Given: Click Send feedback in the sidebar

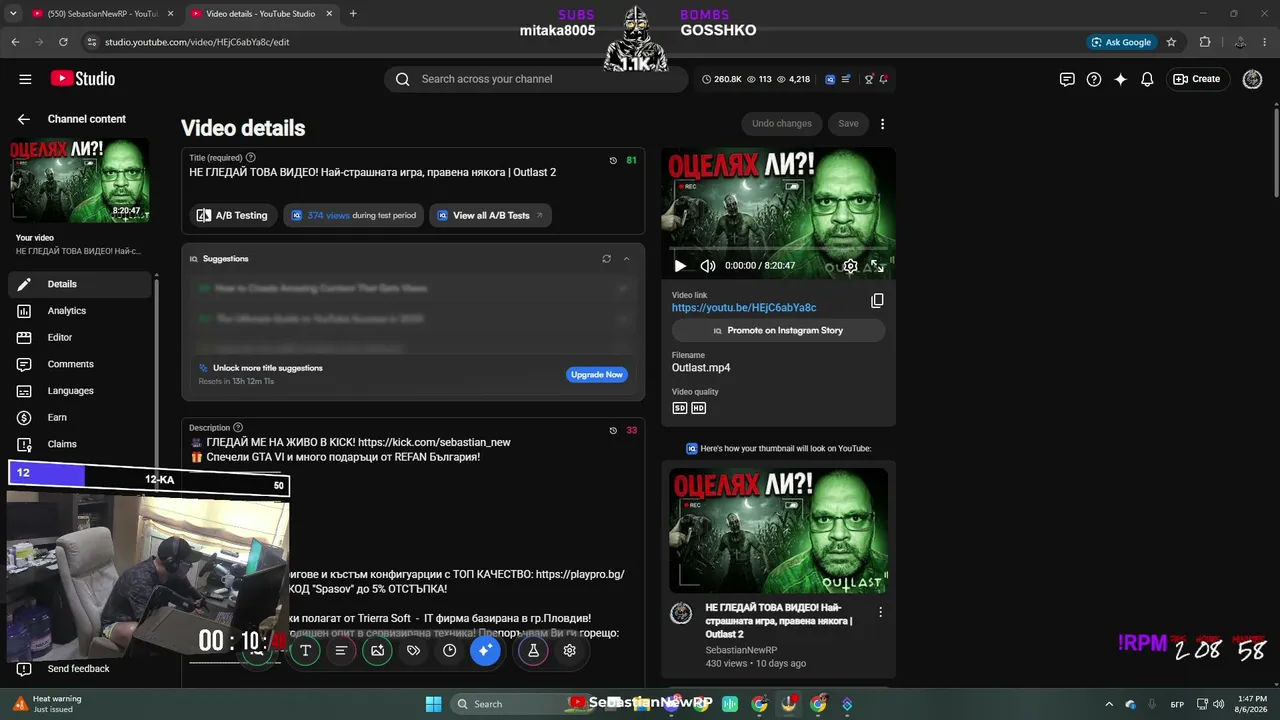Looking at the screenshot, I should coord(80,669).
